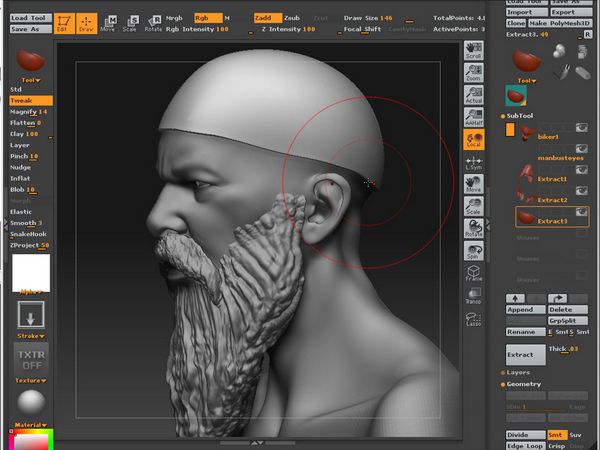The width and height of the screenshot is (600, 450).
Task: Select the Tweak brush from brush list
Action: pos(22,100)
